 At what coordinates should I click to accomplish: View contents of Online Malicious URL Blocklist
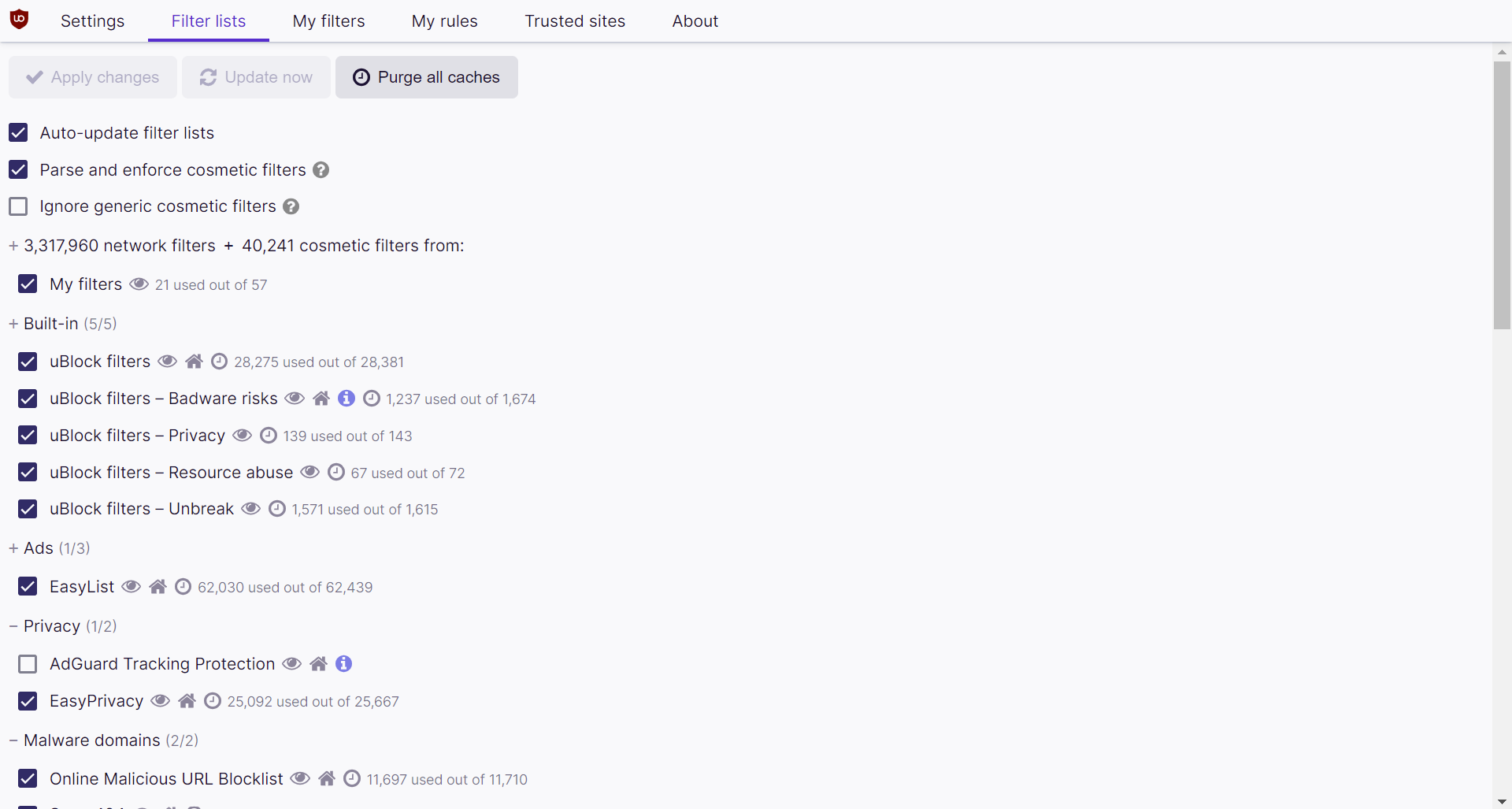pos(300,778)
